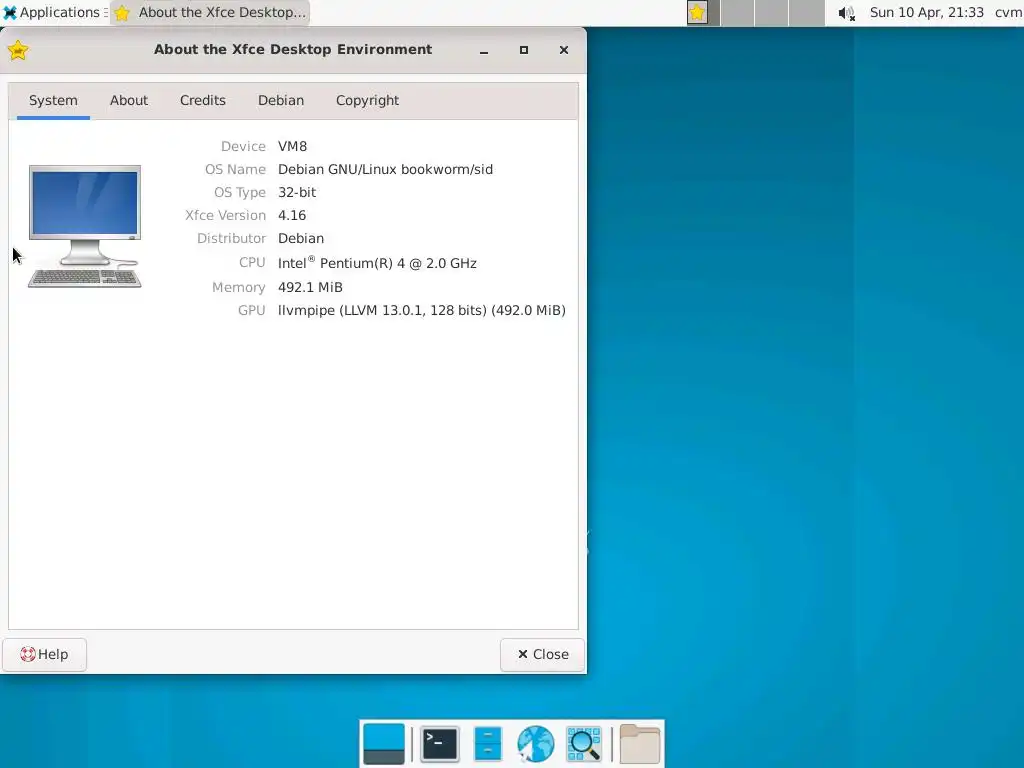1024x768 pixels.
Task: Open the Credits tab
Action: point(202,101)
